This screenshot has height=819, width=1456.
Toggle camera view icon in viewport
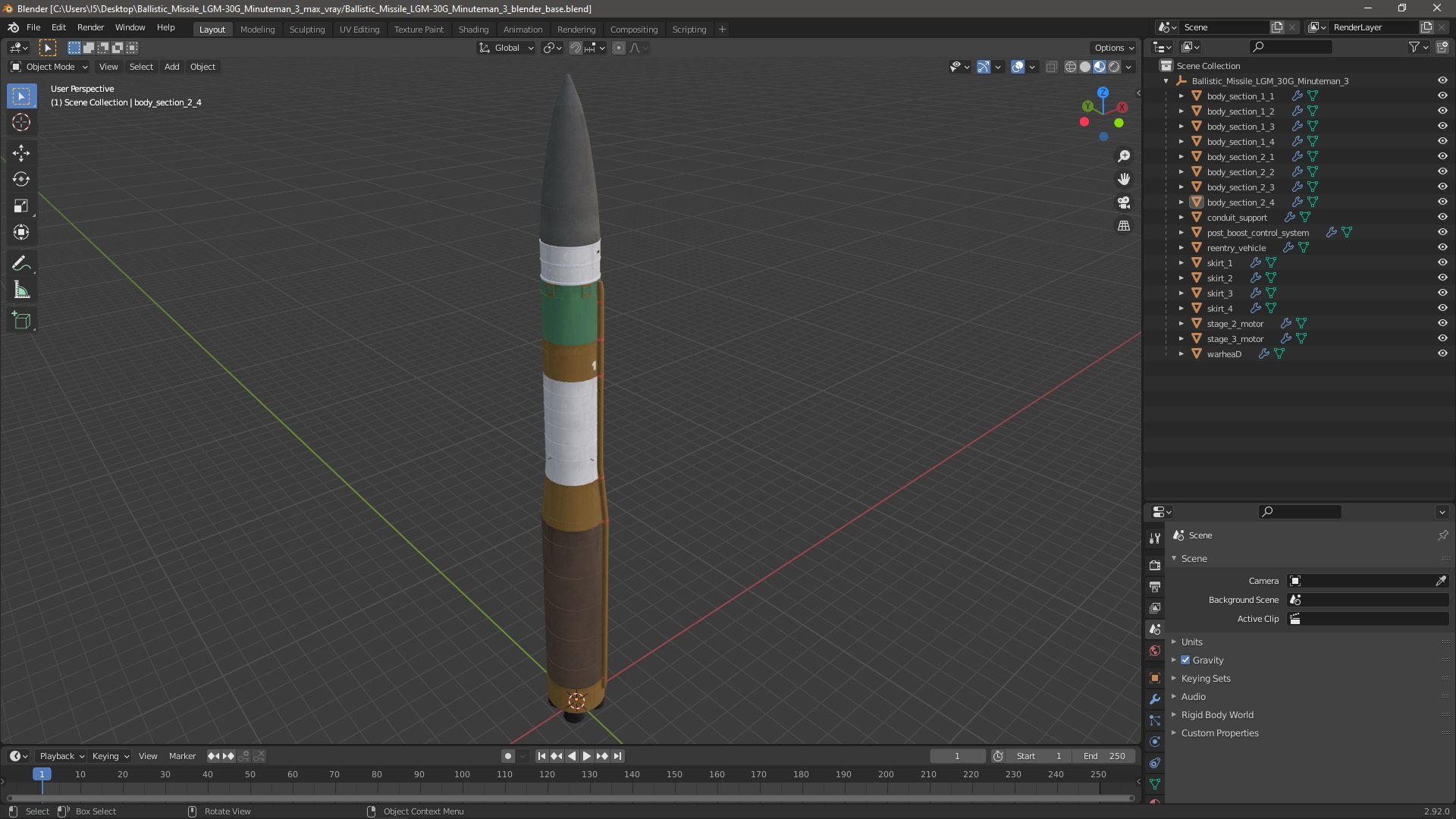point(1124,202)
